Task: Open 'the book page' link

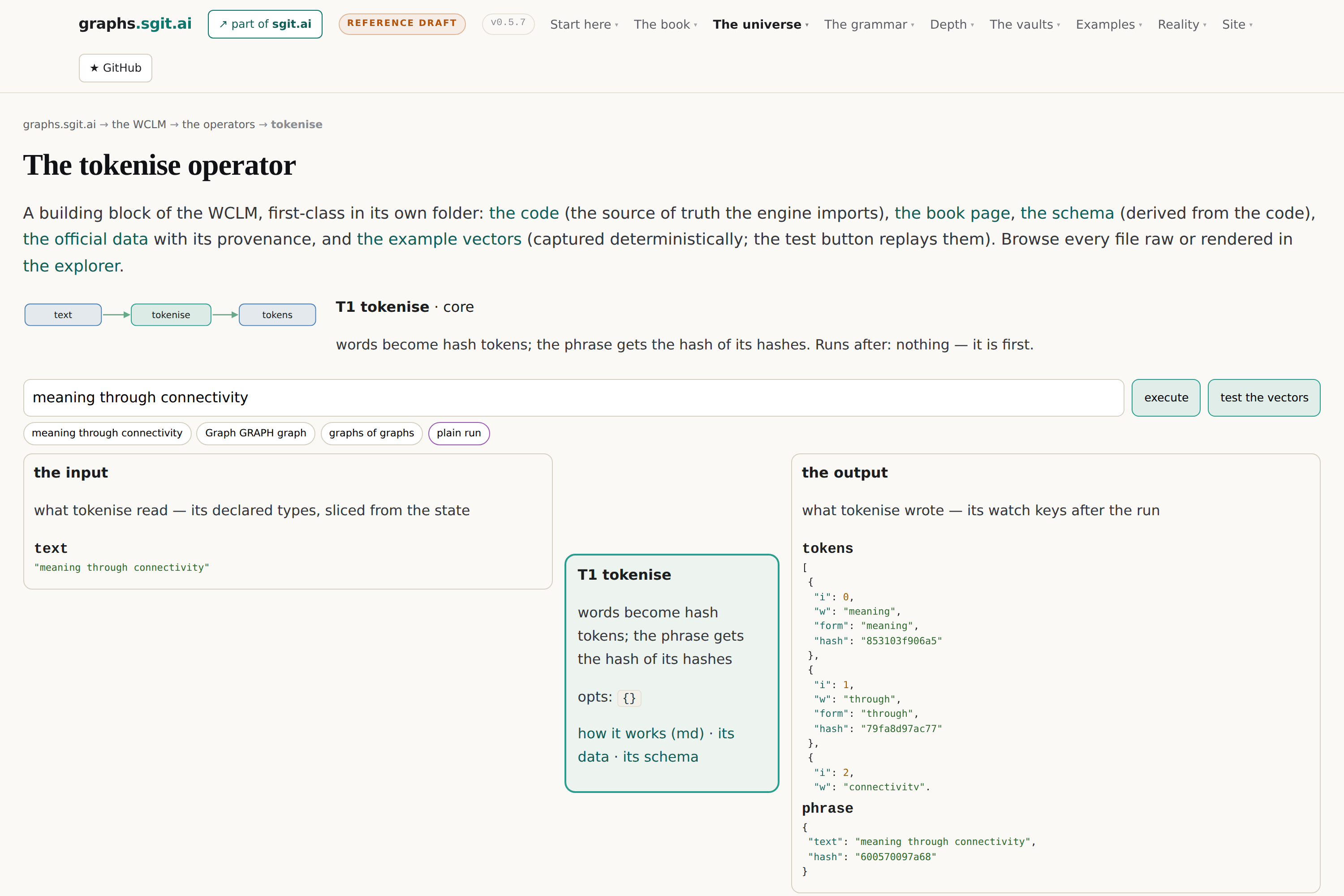Action: pyautogui.click(x=952, y=213)
